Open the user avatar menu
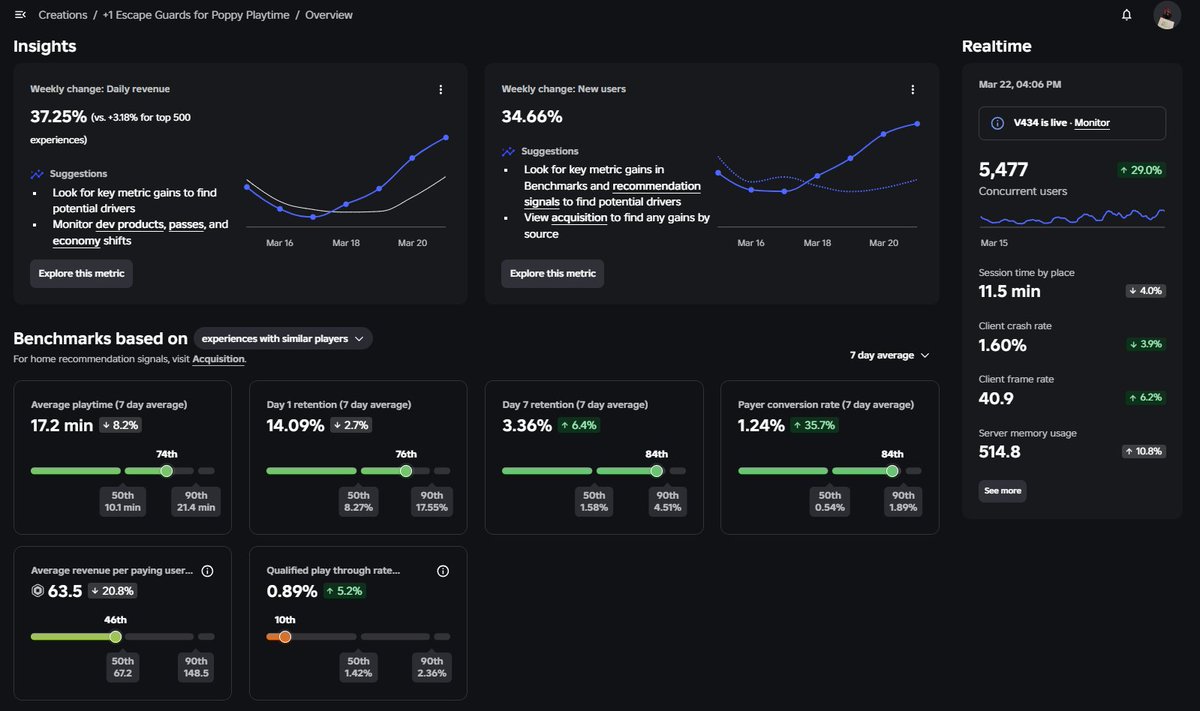The height and width of the screenshot is (711, 1200). tap(1167, 15)
